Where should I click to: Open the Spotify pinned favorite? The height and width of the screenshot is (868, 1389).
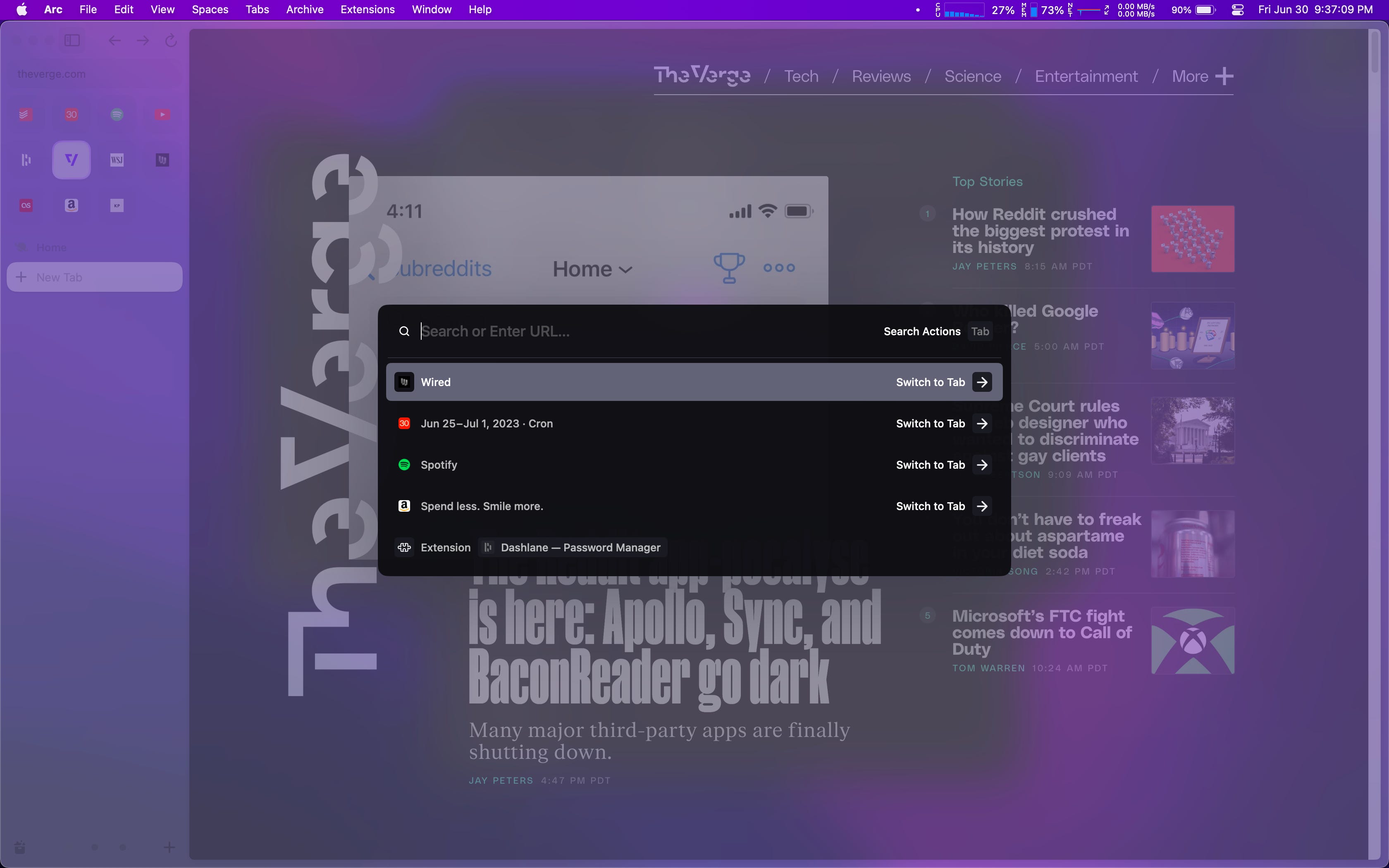tap(117, 114)
